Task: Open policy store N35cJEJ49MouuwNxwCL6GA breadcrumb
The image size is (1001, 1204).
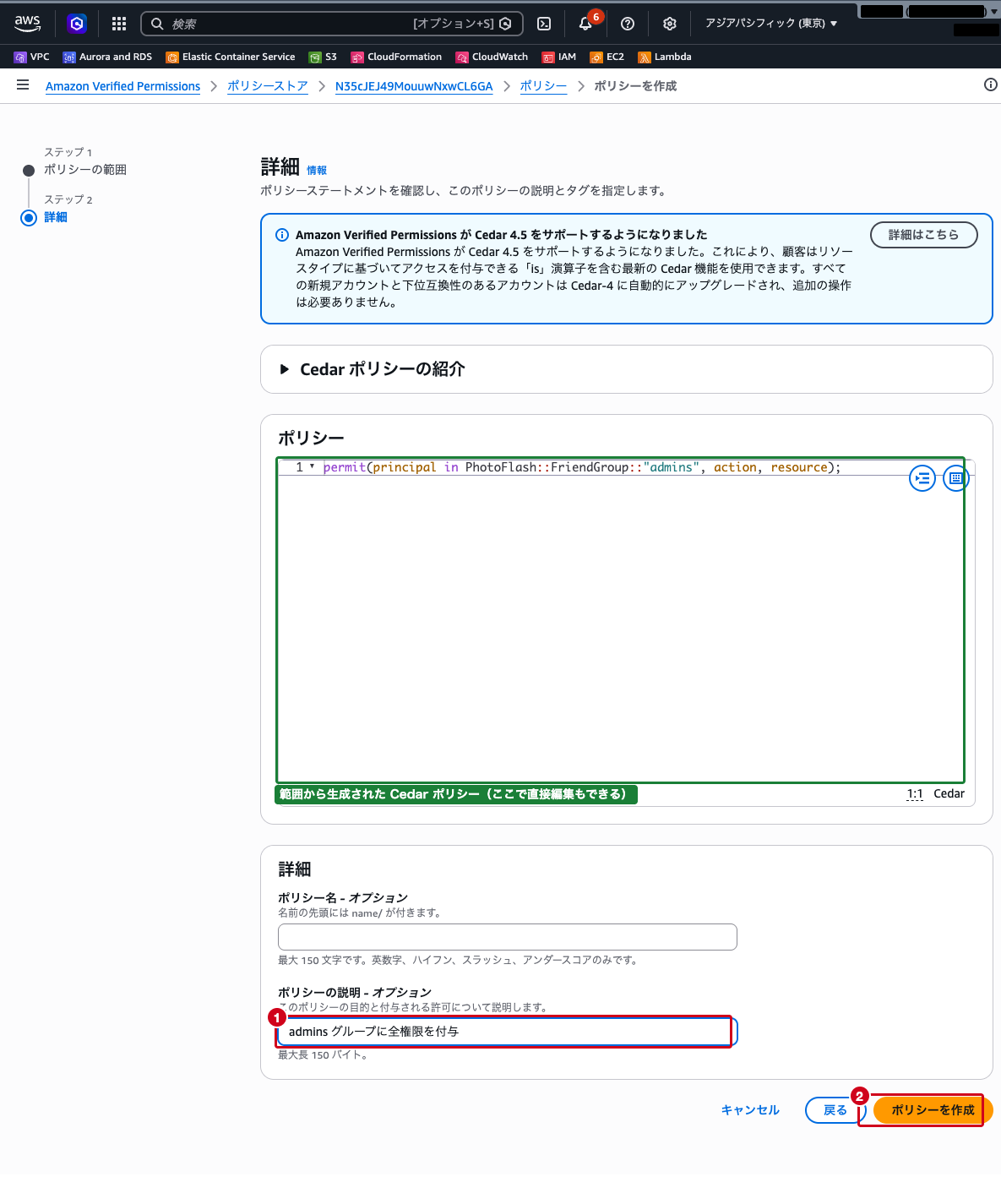Action: [x=414, y=86]
